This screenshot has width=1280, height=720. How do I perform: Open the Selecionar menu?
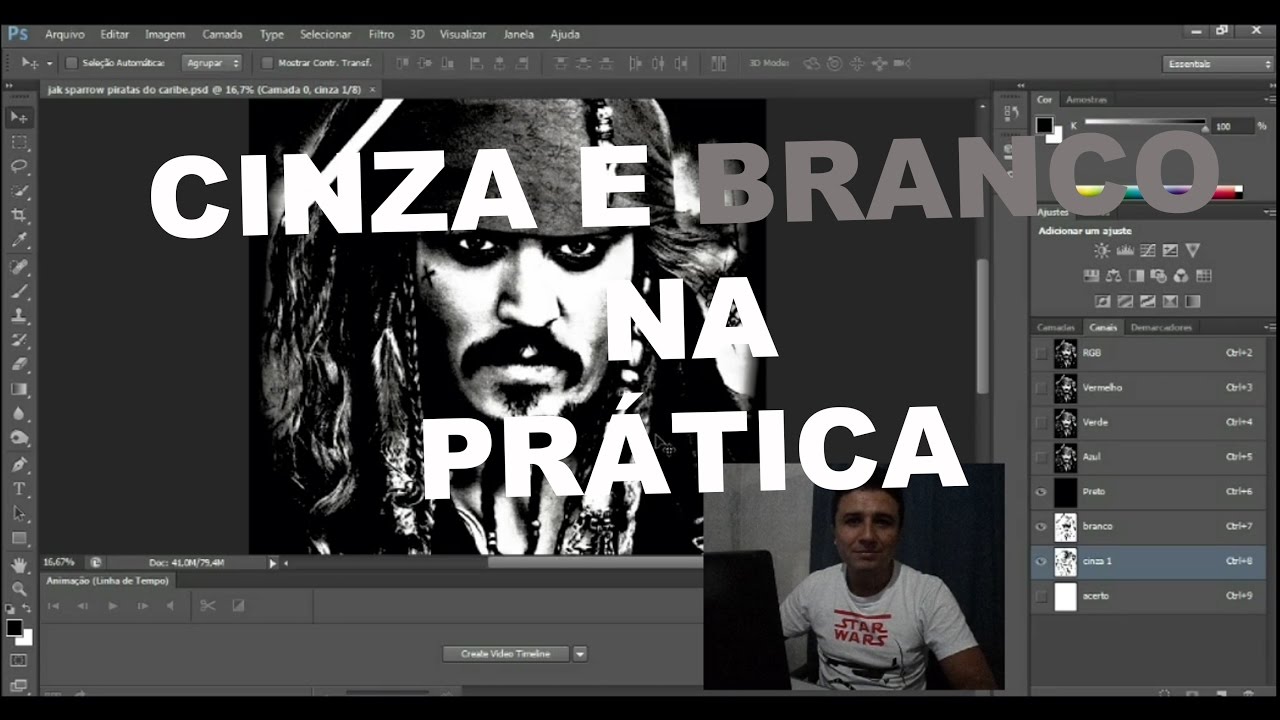pyautogui.click(x=326, y=34)
